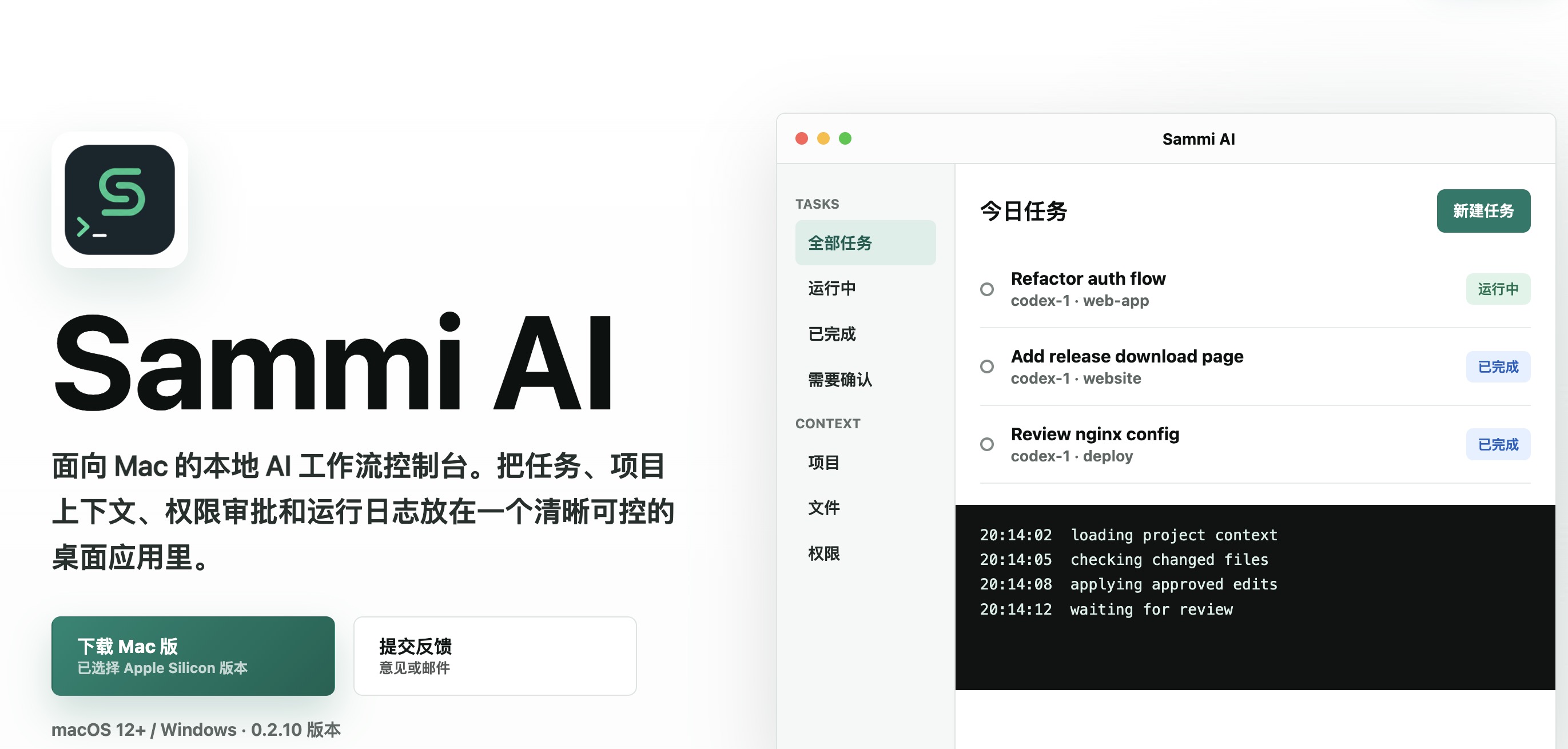Toggle the Review nginx config radio circle

(x=986, y=444)
